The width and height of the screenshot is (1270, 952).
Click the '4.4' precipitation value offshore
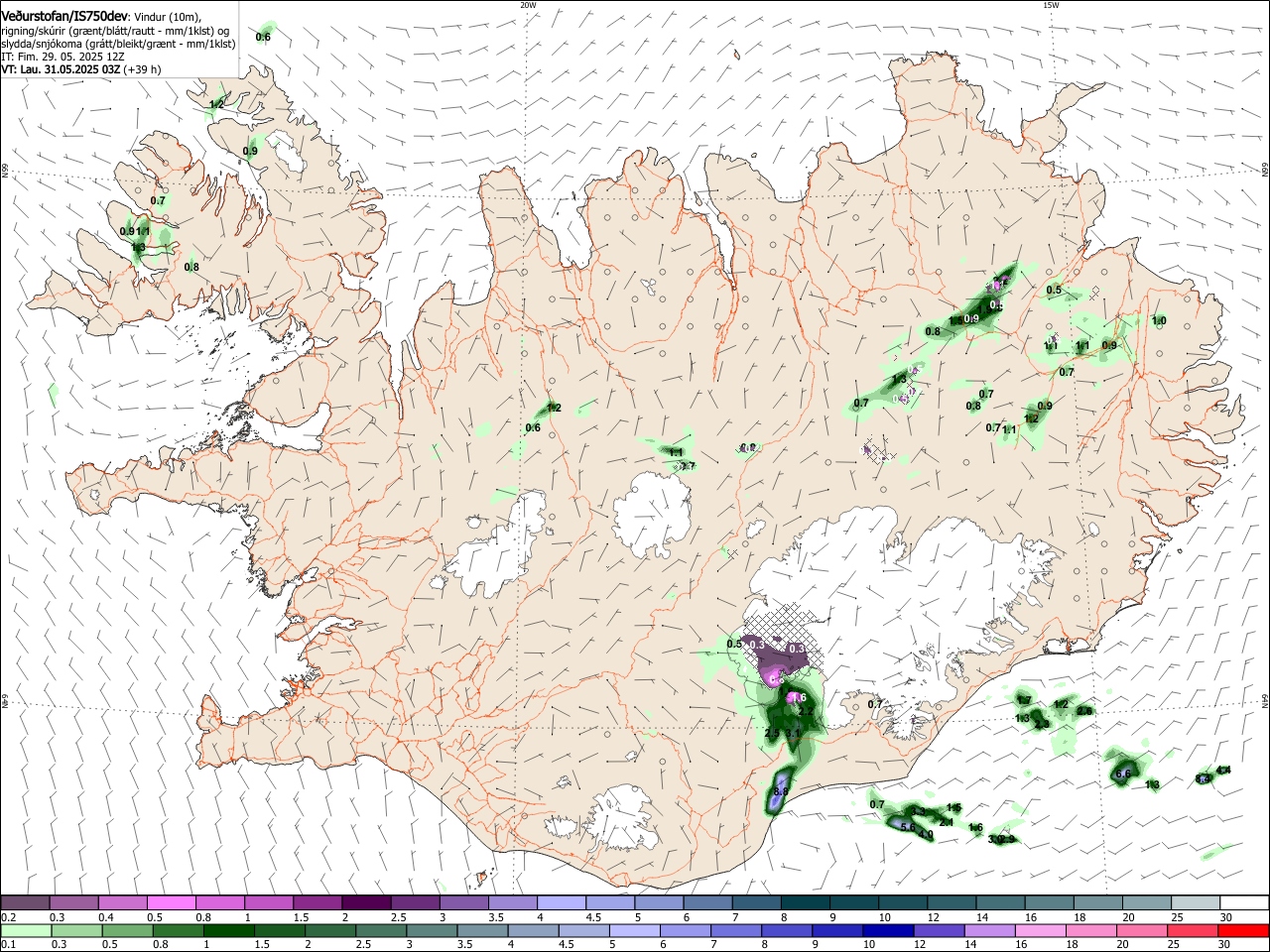point(1223,771)
